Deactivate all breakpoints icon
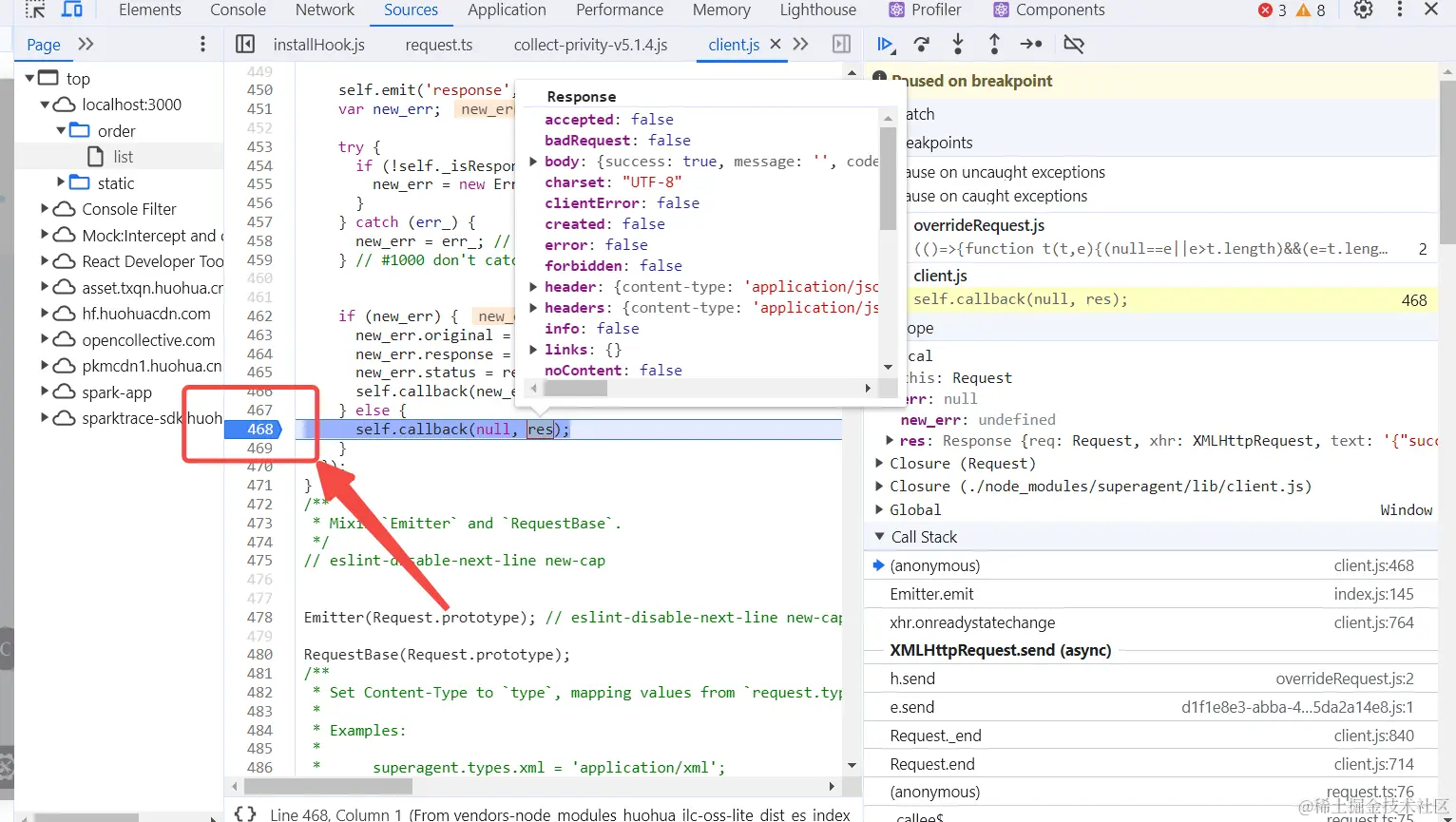Image resolution: width=1456 pixels, height=822 pixels. pos(1074,45)
